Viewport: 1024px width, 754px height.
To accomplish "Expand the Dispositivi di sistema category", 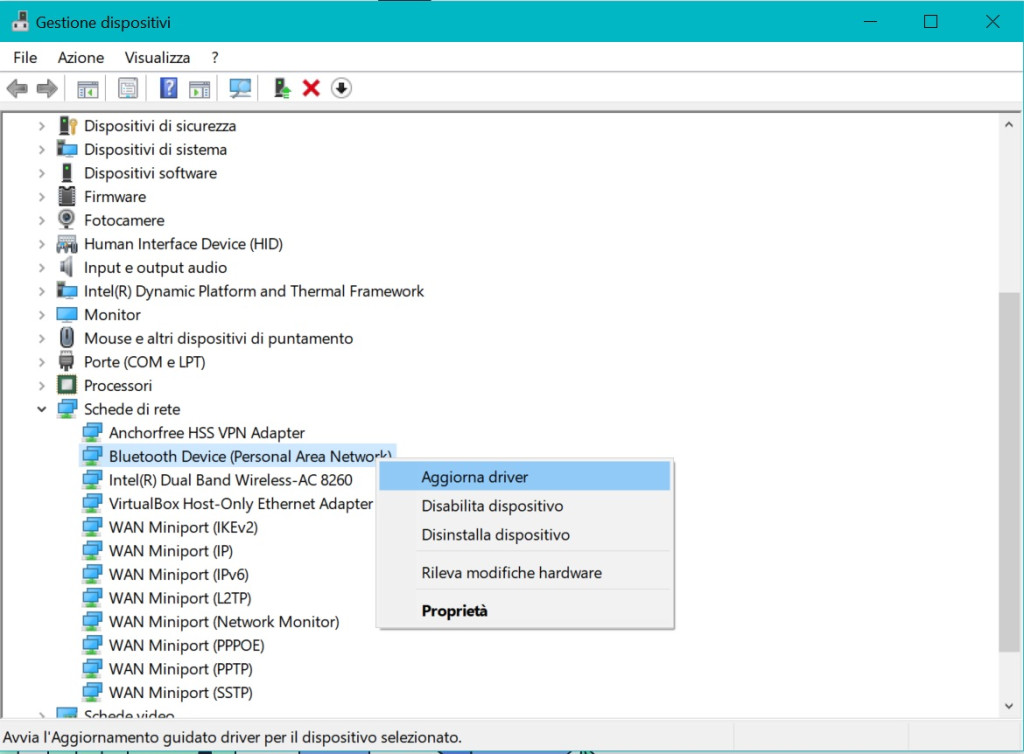I will coord(42,149).
